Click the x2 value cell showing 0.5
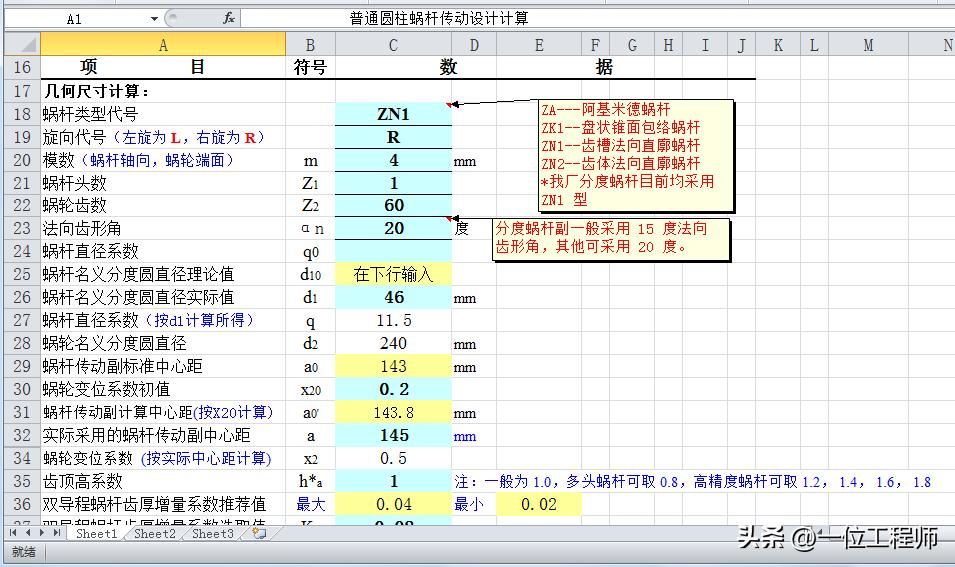The height and width of the screenshot is (567, 955). click(393, 459)
